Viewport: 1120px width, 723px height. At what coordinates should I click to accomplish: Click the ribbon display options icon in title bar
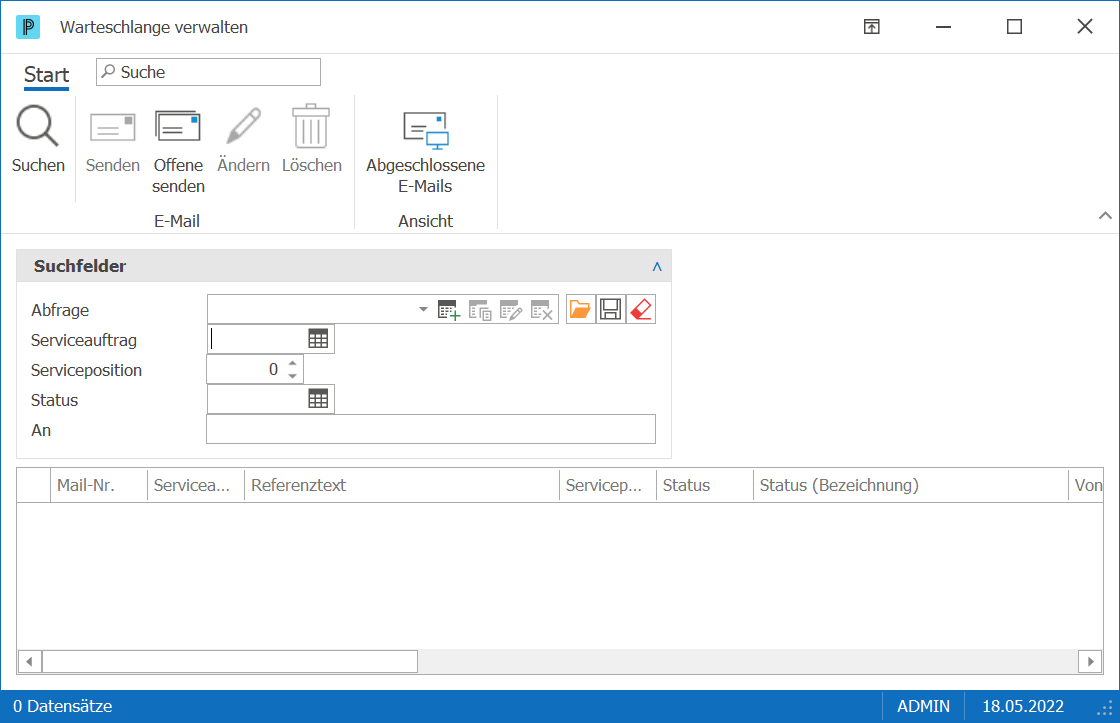pos(871,27)
